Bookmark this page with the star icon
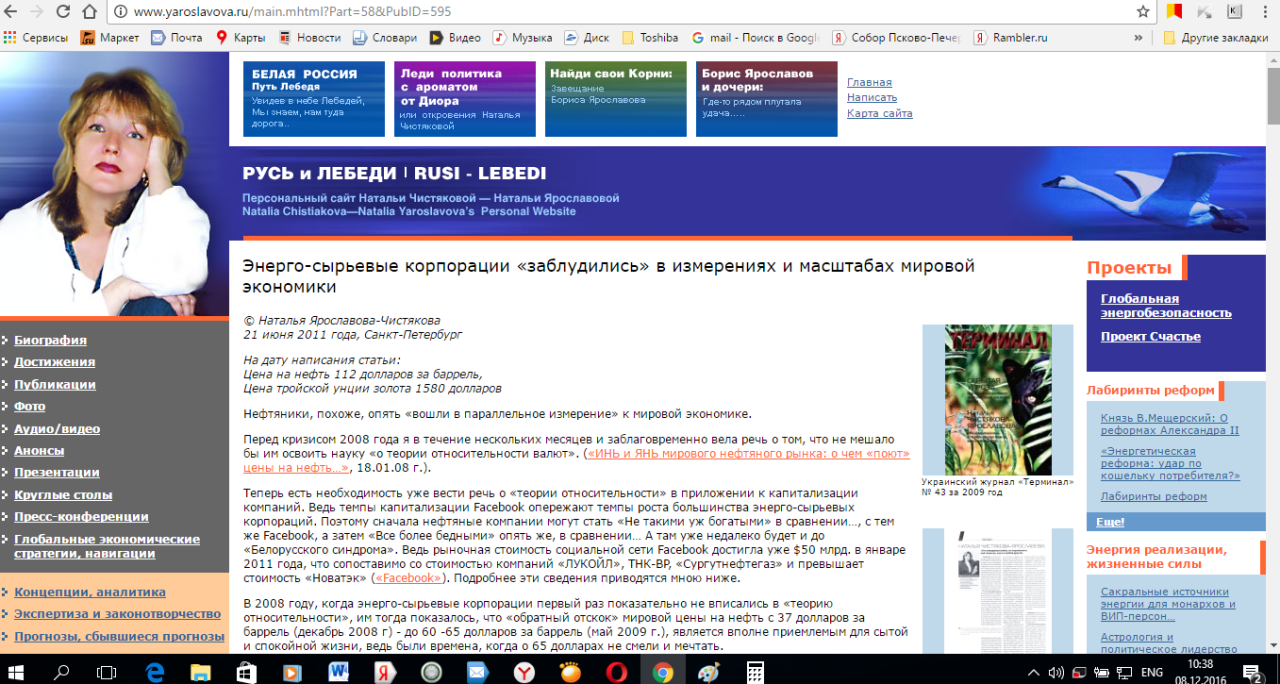The height and width of the screenshot is (684, 1280). point(1143,12)
